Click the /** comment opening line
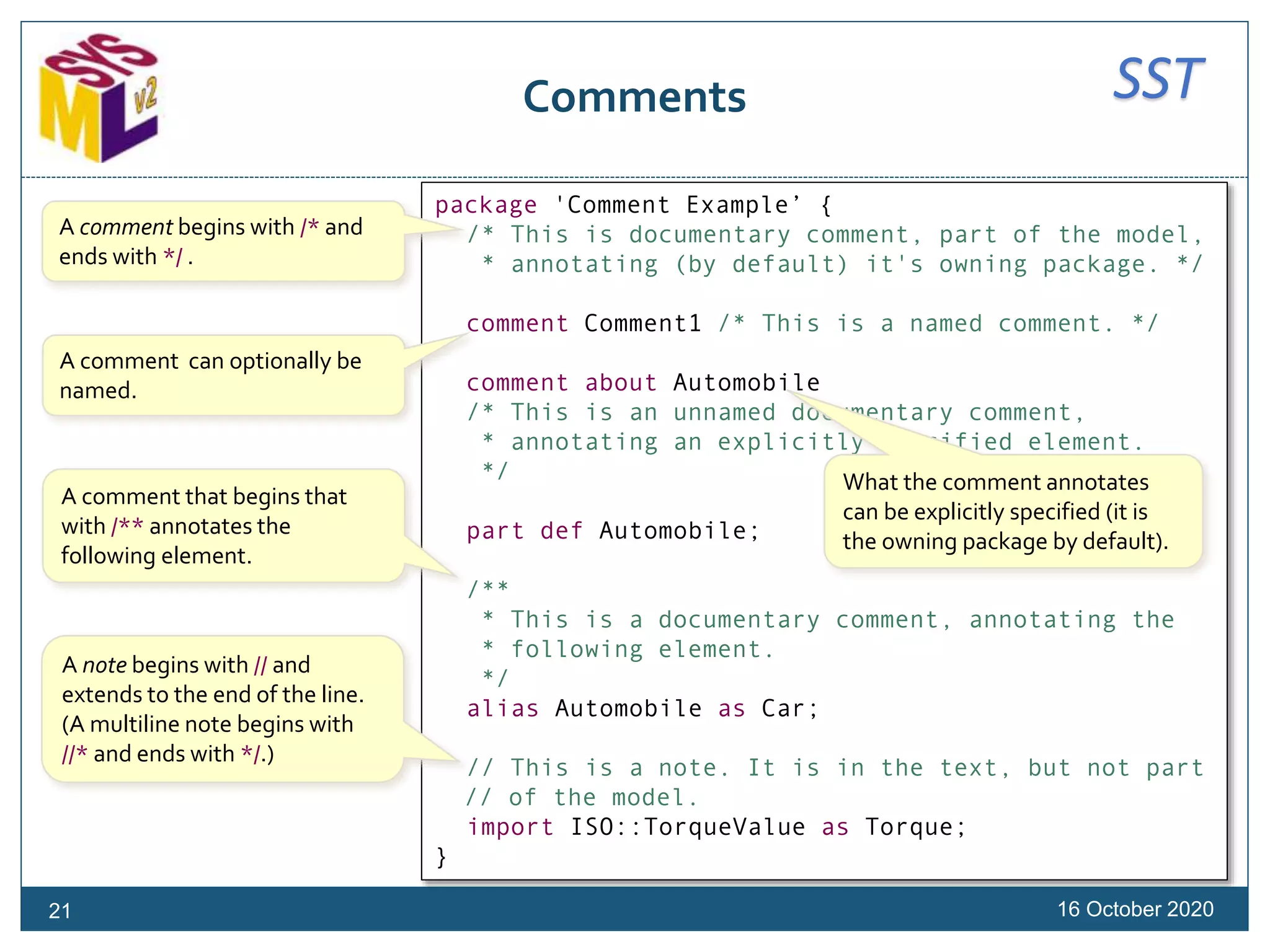 [x=489, y=587]
